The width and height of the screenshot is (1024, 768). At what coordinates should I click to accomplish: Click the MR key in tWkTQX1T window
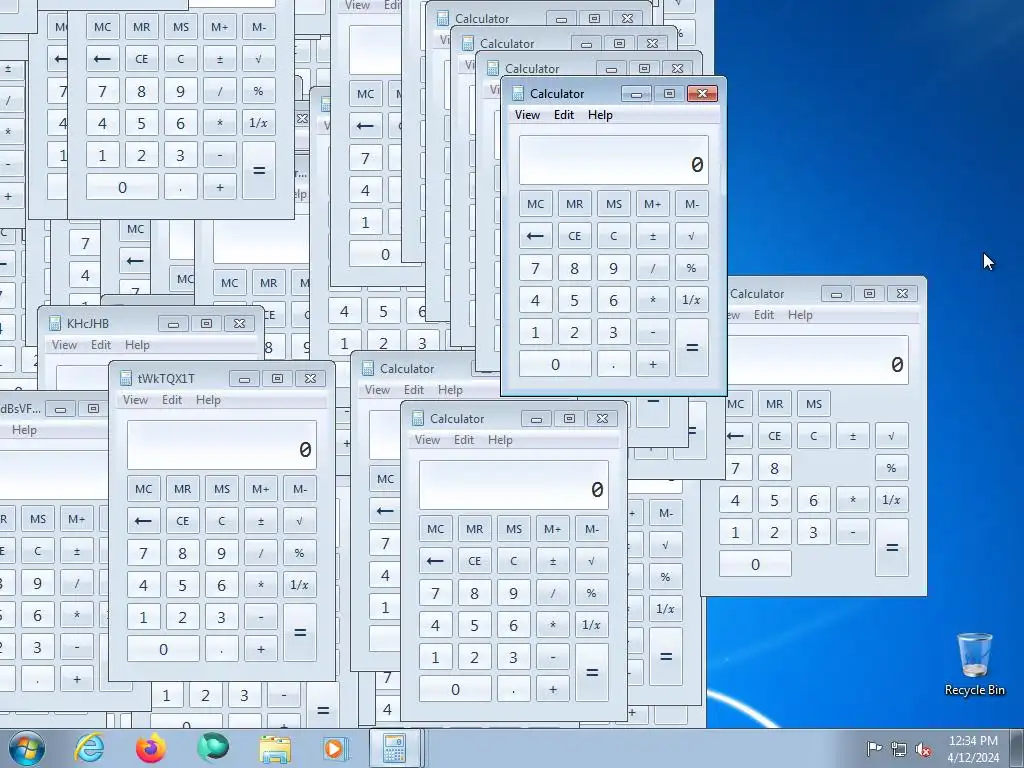pyautogui.click(x=183, y=488)
